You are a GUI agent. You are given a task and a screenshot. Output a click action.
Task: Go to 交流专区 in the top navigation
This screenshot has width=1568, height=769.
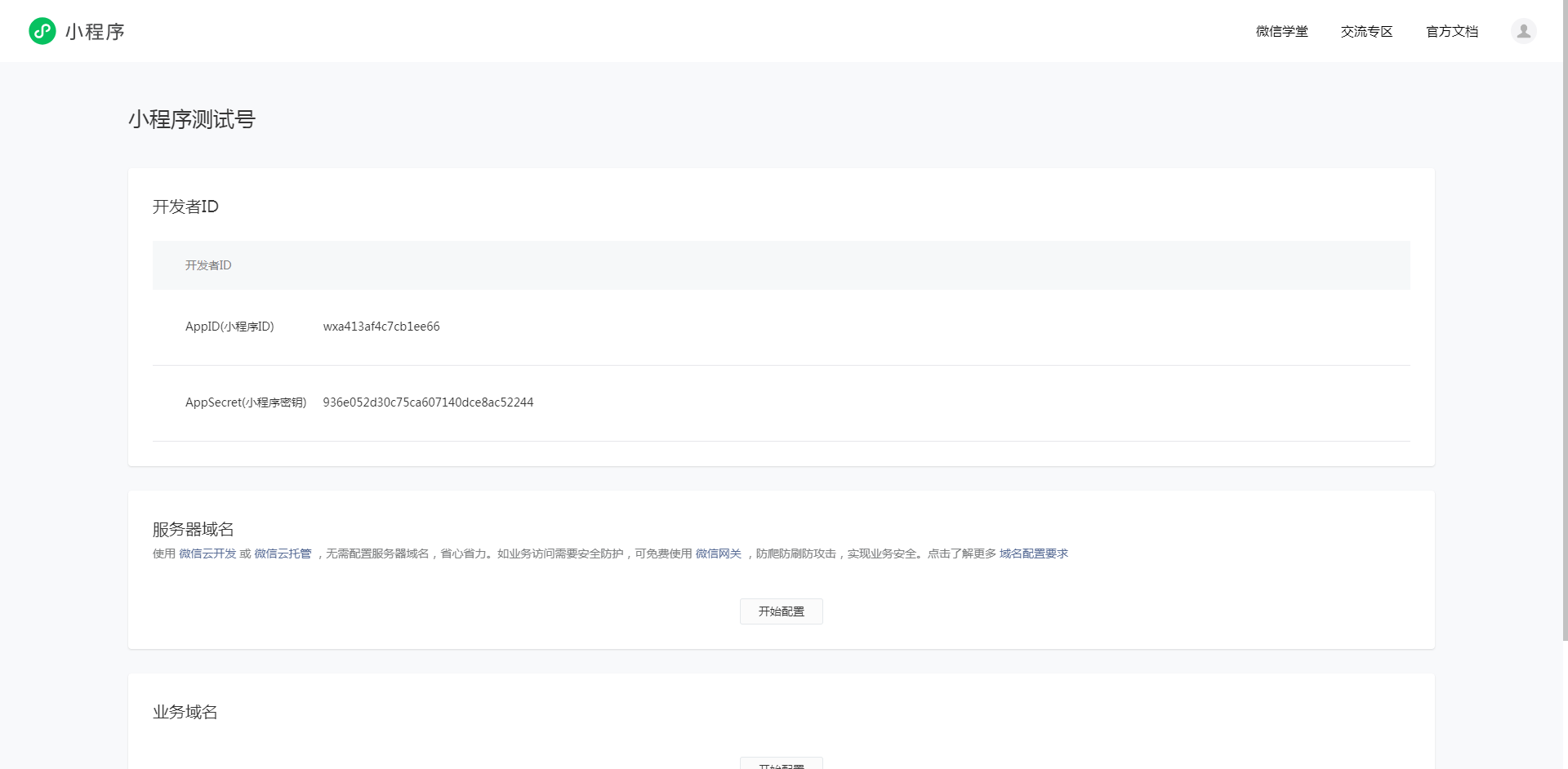pos(1366,31)
